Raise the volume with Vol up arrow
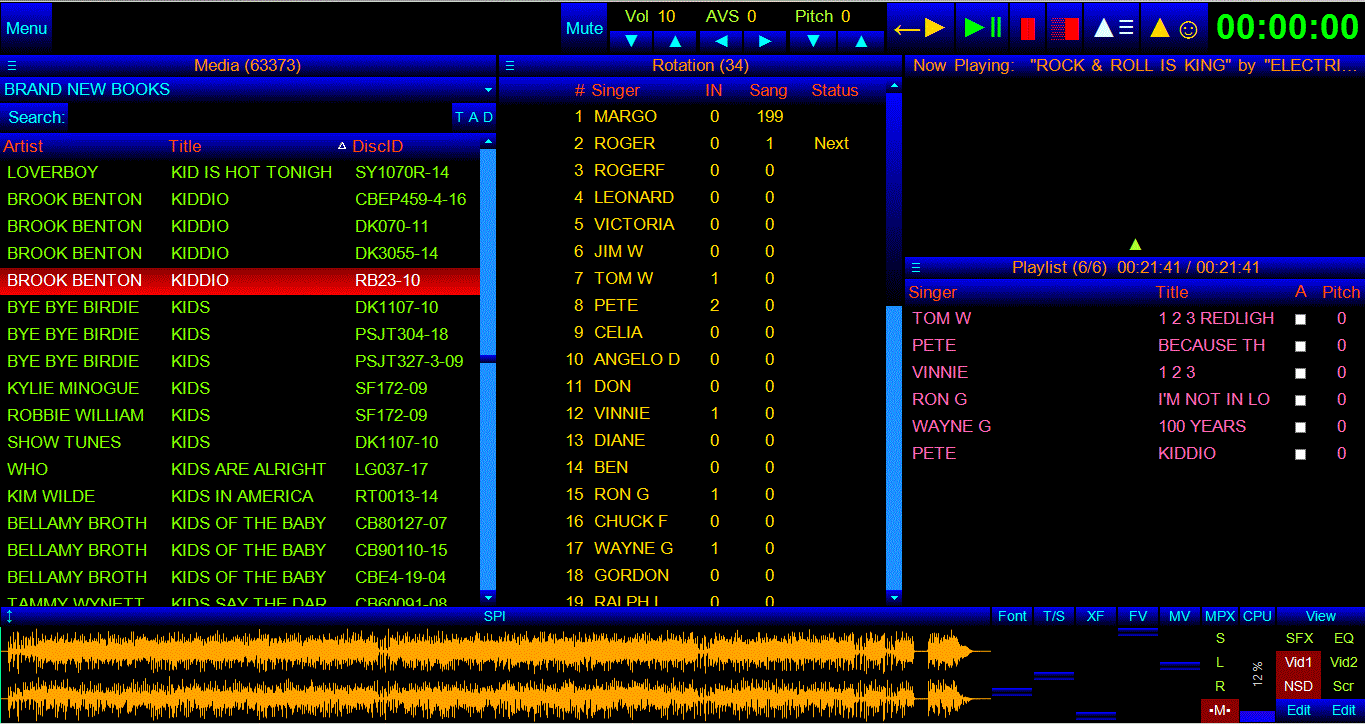Viewport: 1365px width, 725px height. (675, 41)
